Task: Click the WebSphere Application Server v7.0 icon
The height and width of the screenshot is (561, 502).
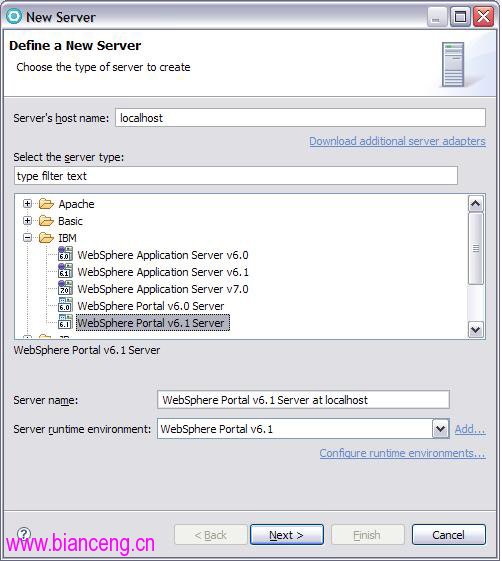Action: (x=65, y=288)
